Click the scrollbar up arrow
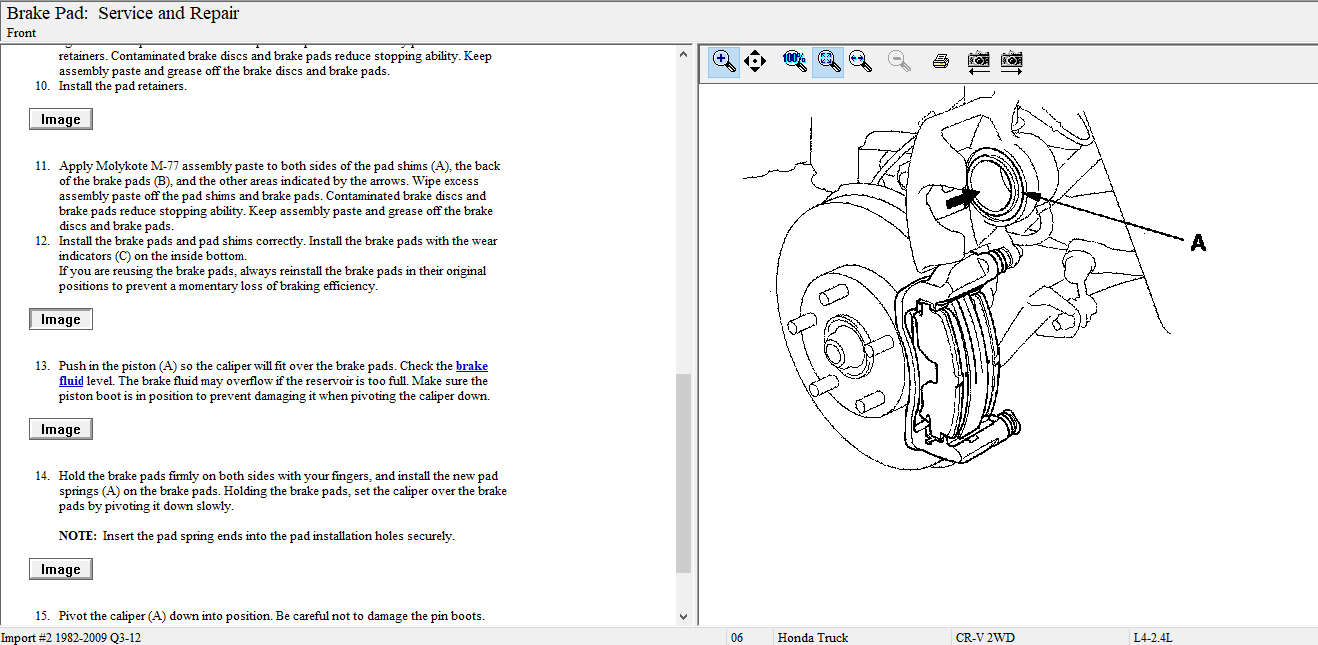 click(x=684, y=53)
